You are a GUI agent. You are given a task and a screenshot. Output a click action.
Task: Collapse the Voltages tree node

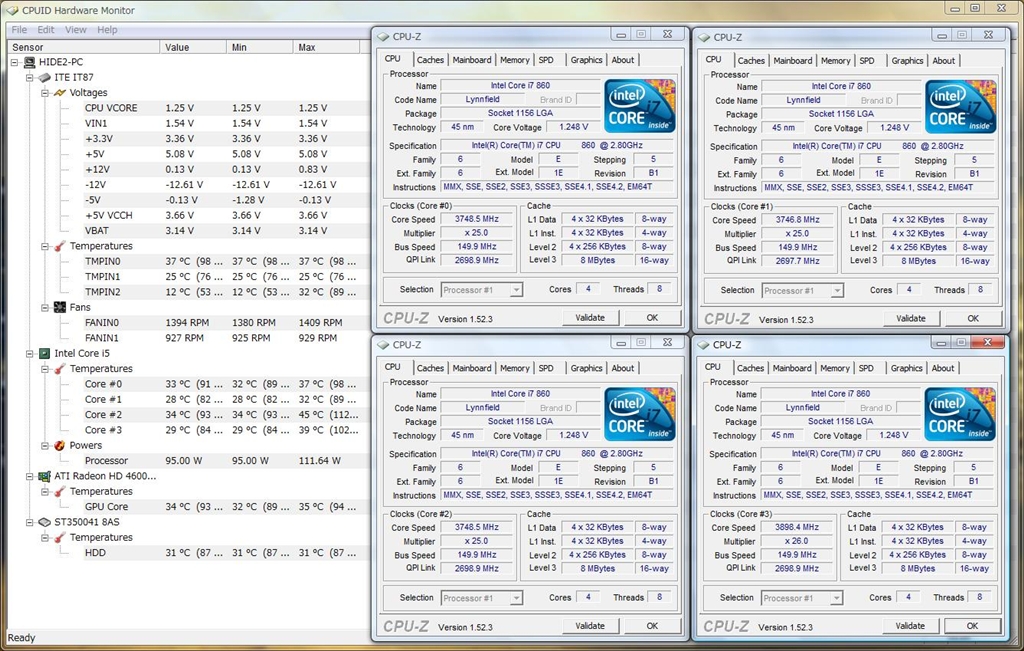(46, 93)
